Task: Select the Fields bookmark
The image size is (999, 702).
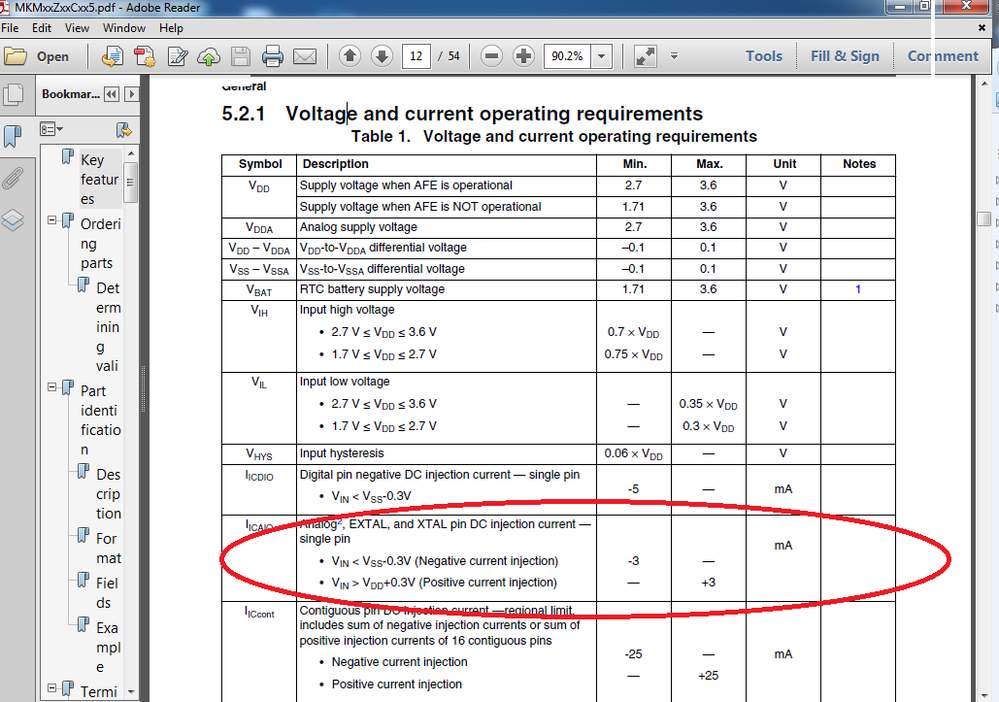Action: tap(107, 592)
